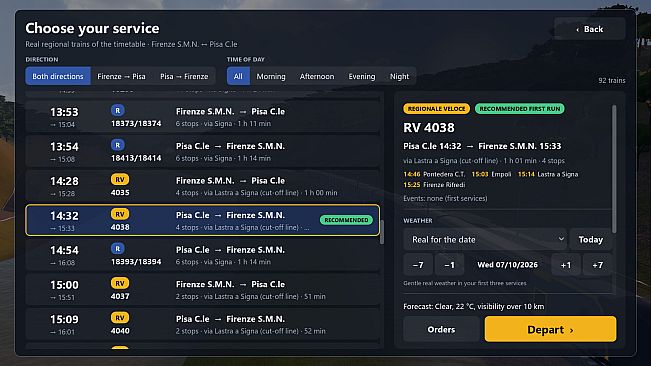Click the detail panel scrollbar
651x366 pixels.
[614, 169]
